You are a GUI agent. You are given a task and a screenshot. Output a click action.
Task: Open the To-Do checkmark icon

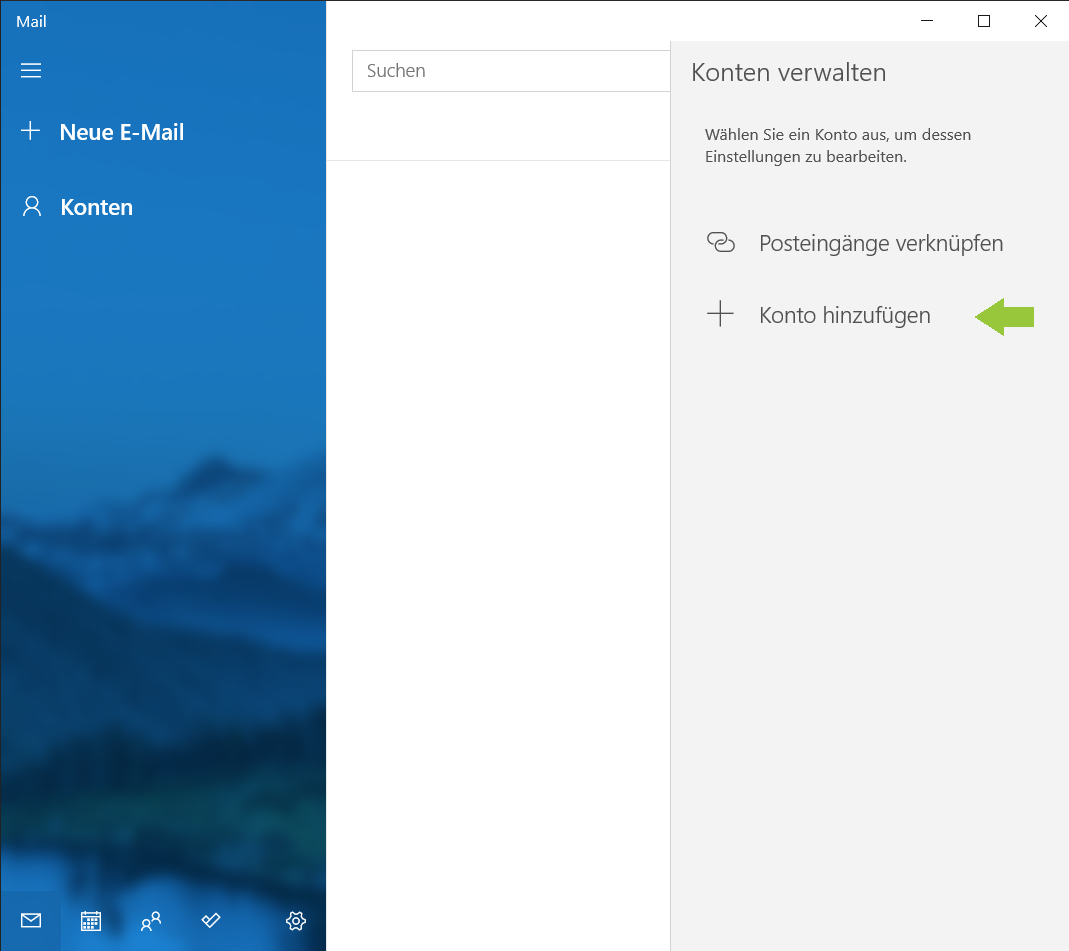[x=211, y=920]
